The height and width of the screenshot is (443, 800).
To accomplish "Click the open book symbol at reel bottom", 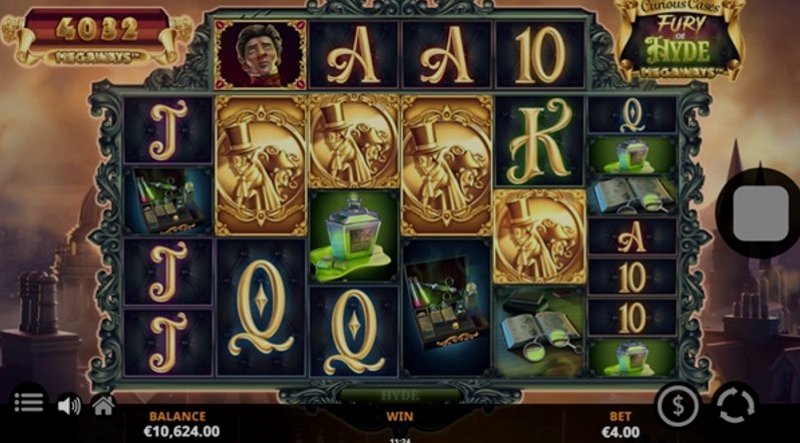I will coord(539,333).
